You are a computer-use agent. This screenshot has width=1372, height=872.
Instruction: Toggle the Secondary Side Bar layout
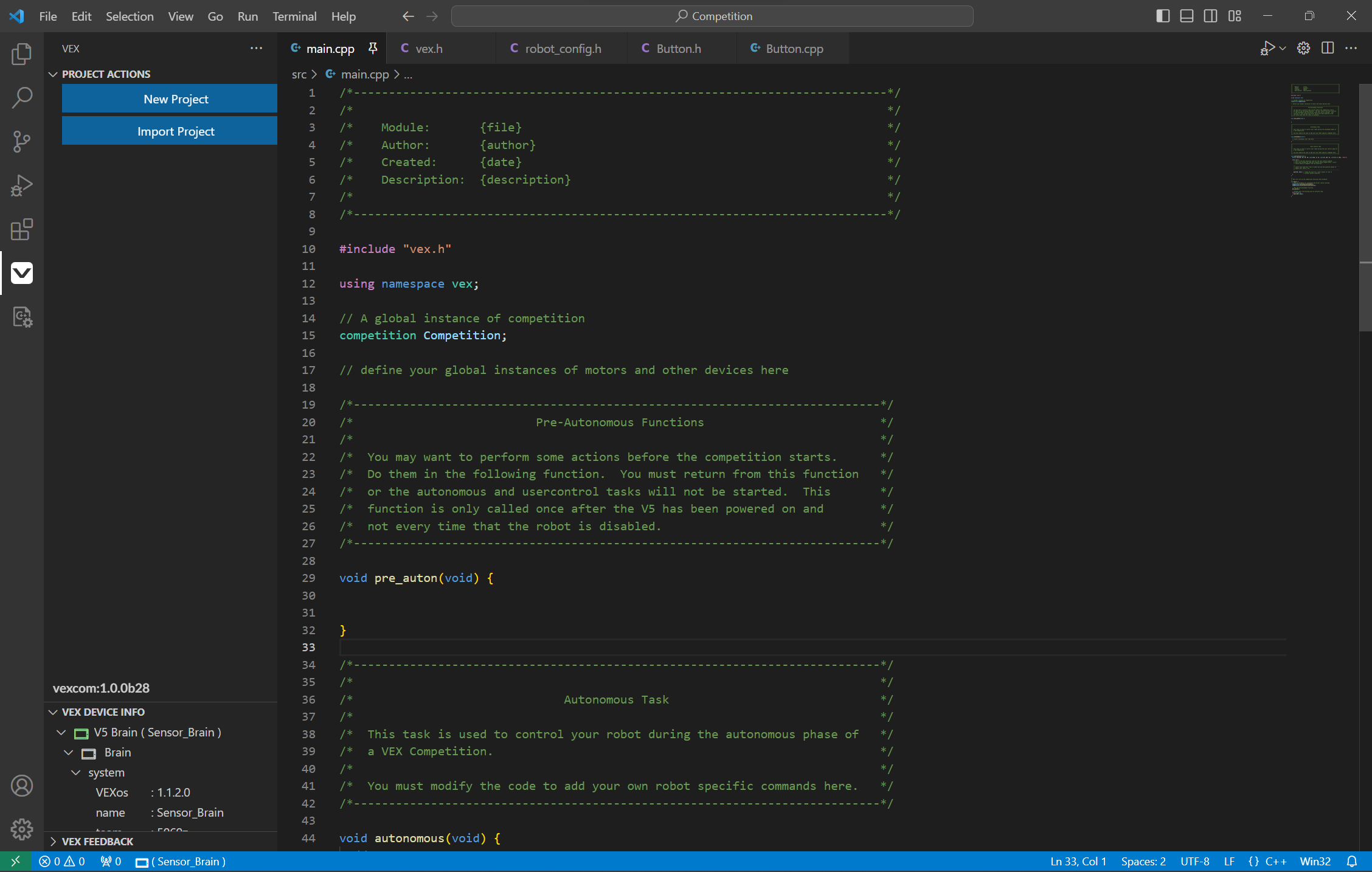pos(1211,16)
